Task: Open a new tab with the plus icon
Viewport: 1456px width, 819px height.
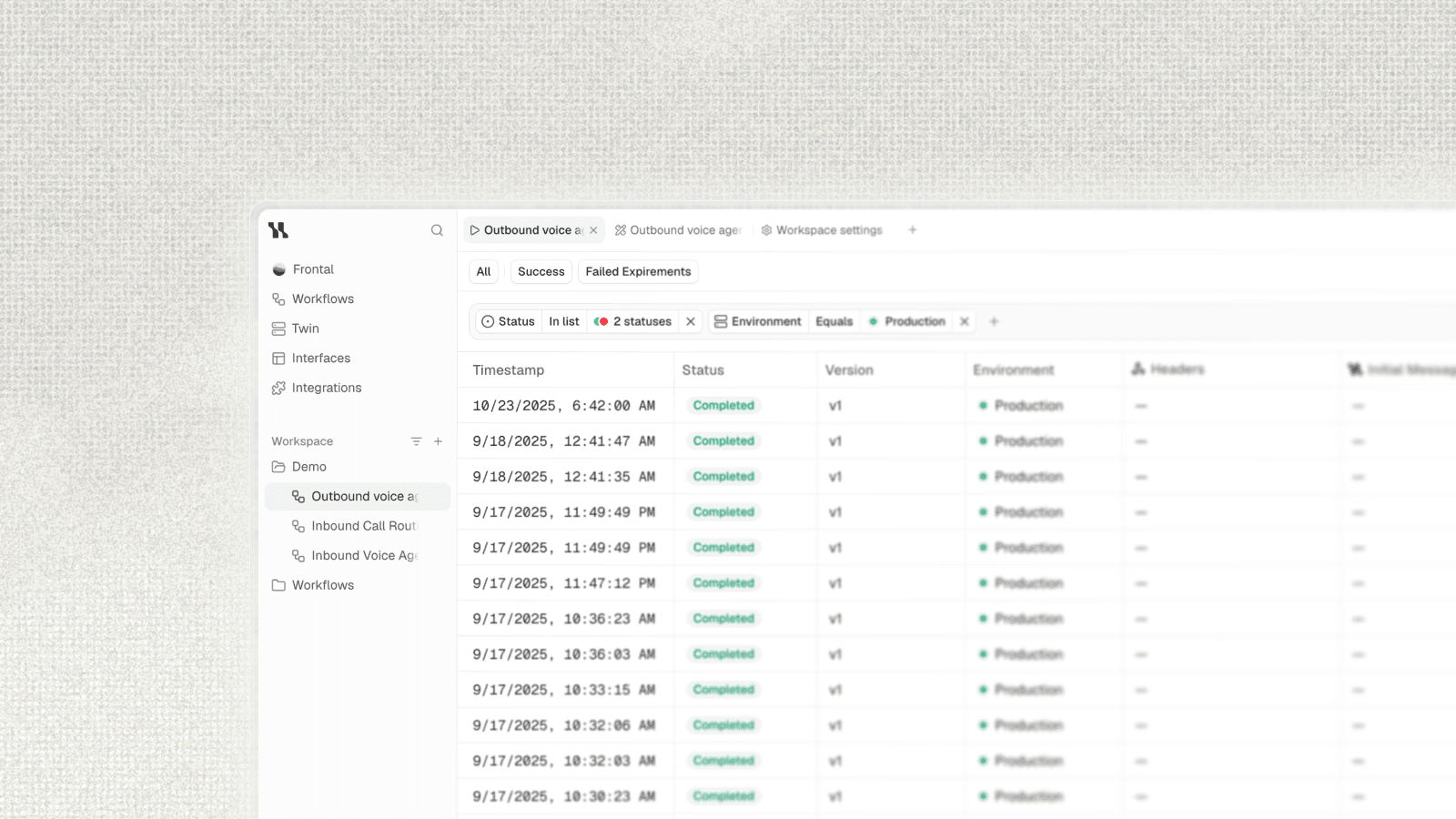Action: click(913, 230)
